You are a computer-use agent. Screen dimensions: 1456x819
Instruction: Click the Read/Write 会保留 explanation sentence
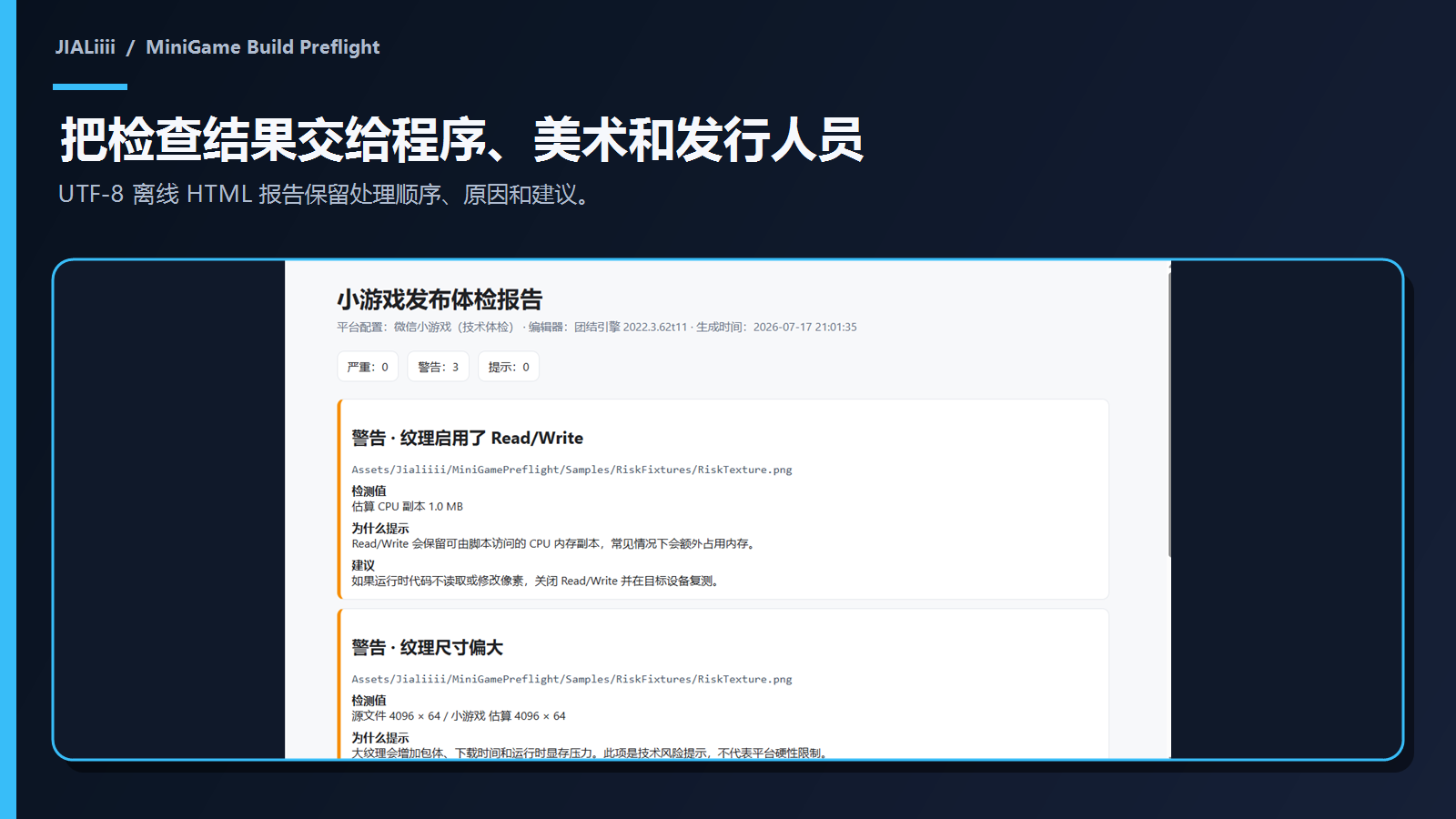tap(555, 543)
